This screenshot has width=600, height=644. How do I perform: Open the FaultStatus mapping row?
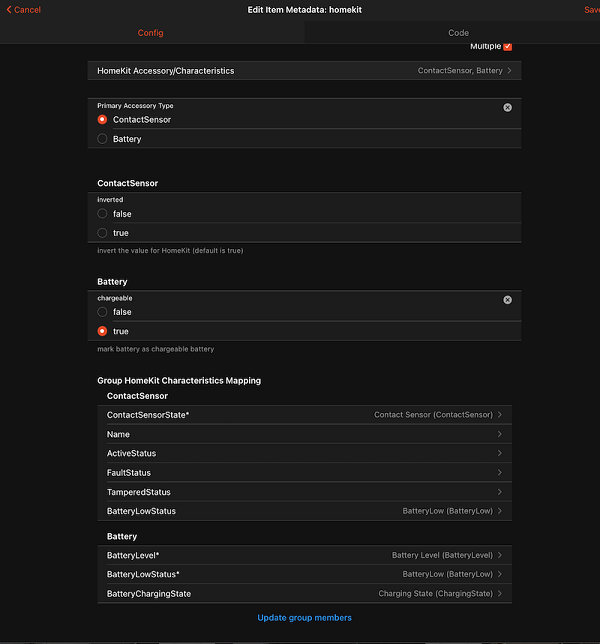coord(304,473)
